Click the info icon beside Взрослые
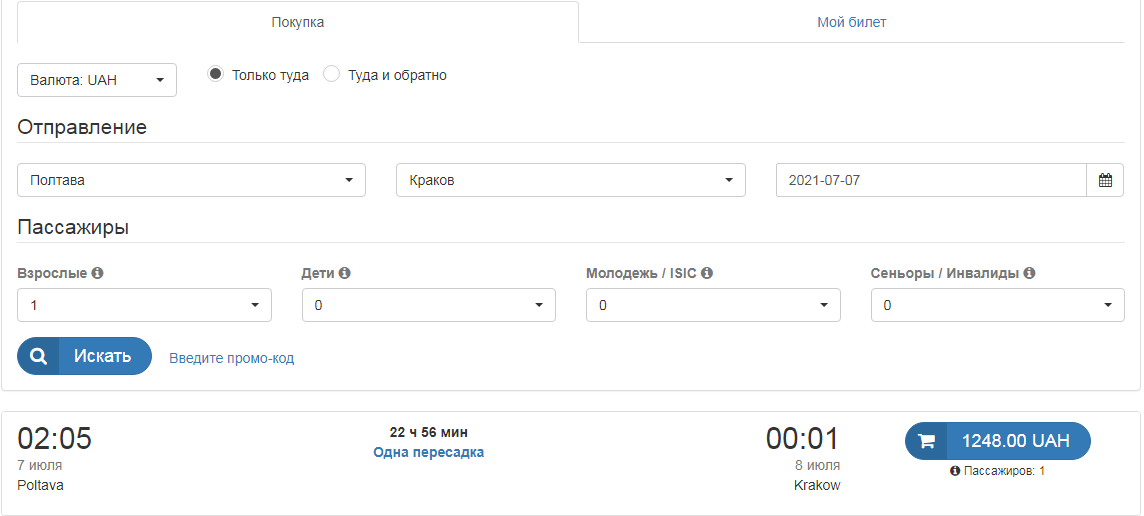The width and height of the screenshot is (1144, 516). (98, 273)
